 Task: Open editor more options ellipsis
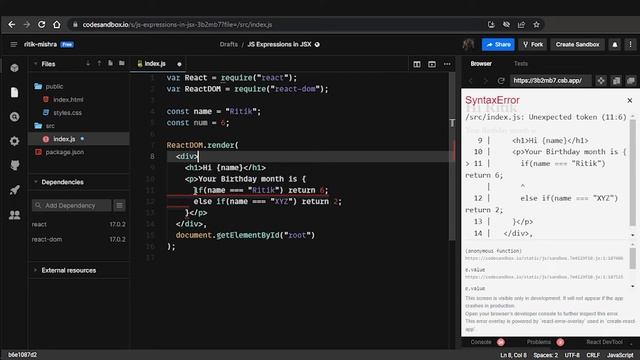[x=447, y=64]
